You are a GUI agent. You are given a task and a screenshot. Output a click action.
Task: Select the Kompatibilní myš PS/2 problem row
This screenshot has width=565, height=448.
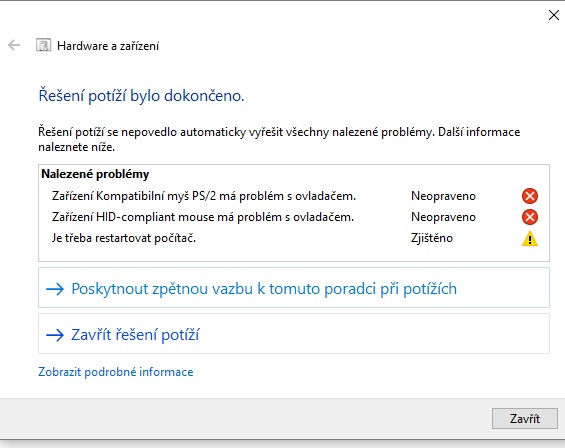click(294, 196)
